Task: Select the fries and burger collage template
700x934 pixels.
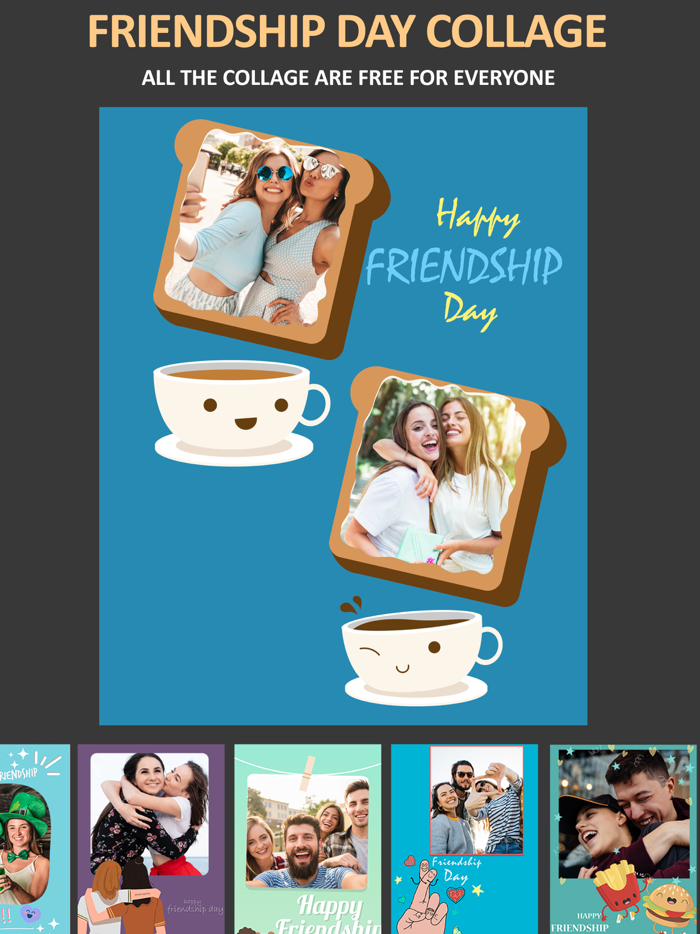Action: point(623,839)
